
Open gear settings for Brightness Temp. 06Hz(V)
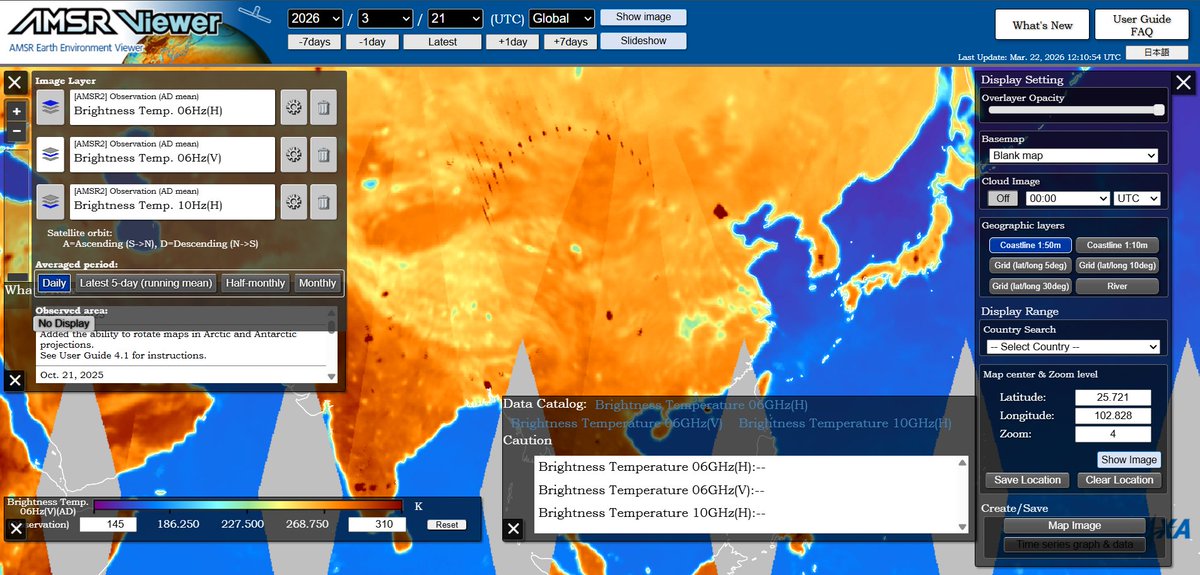pyautogui.click(x=293, y=154)
